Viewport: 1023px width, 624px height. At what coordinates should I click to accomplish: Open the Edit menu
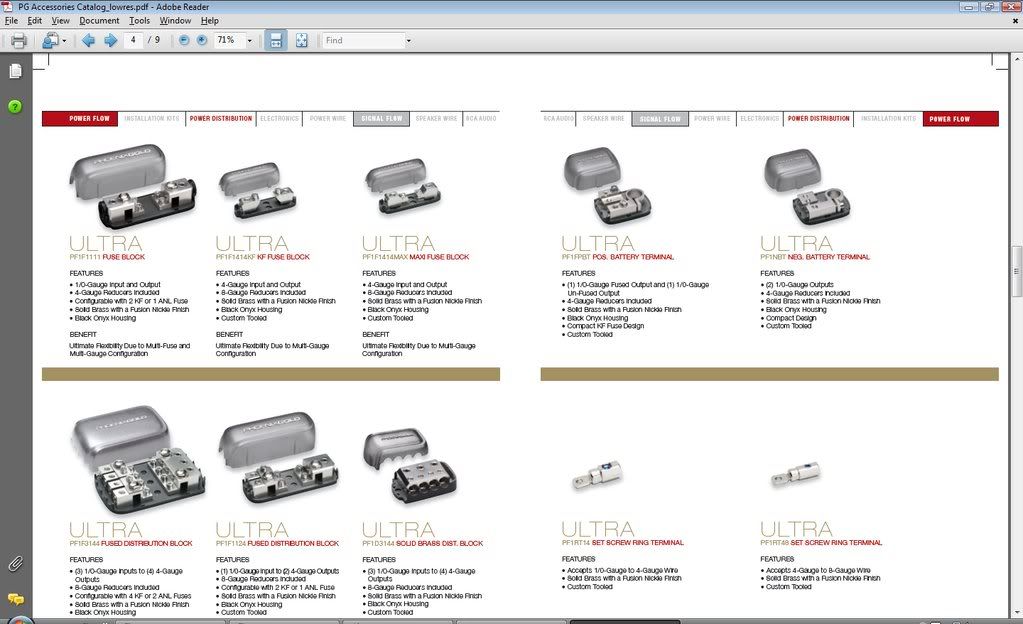[35, 20]
